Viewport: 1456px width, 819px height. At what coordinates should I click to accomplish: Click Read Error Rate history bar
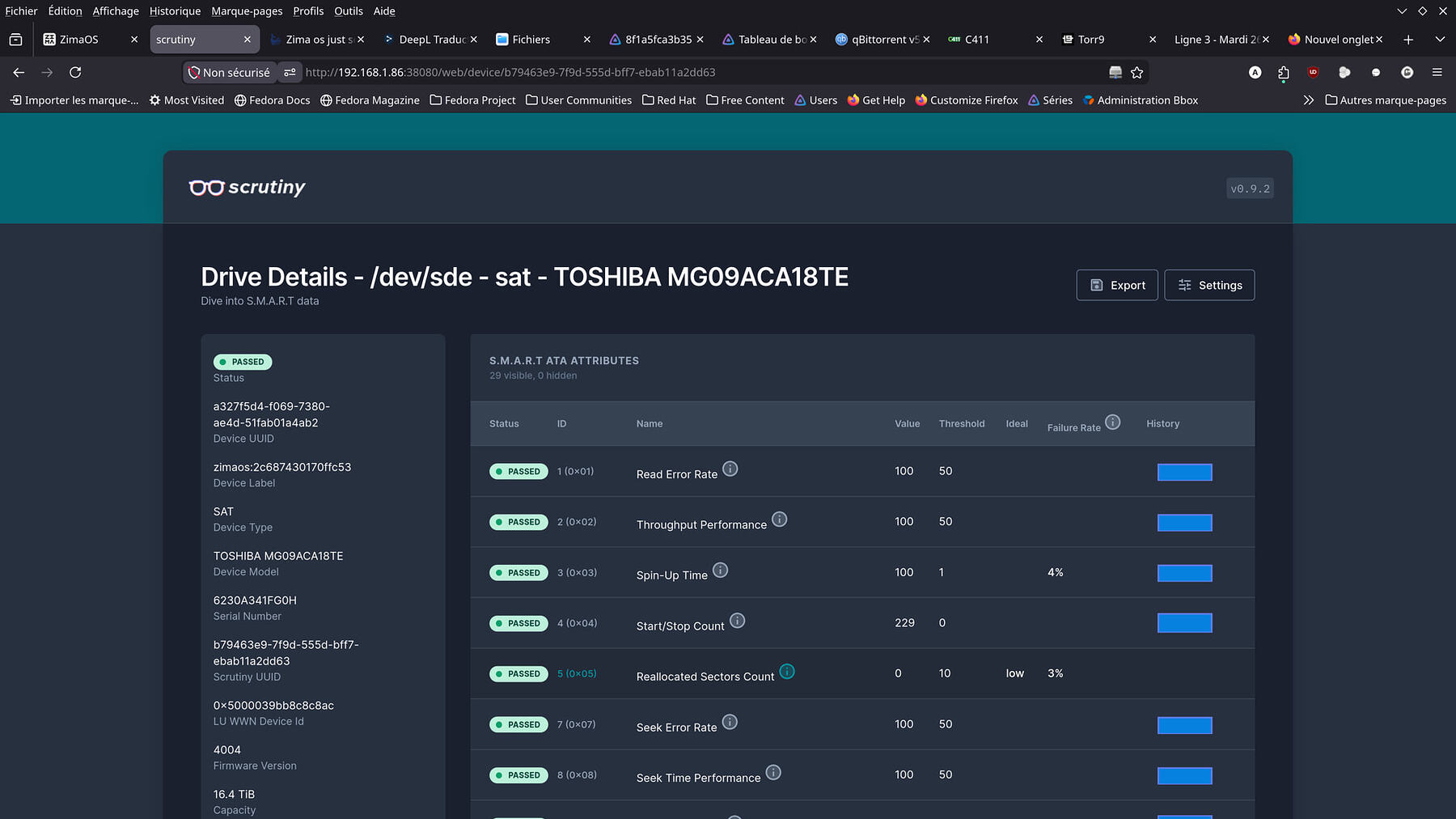(1184, 472)
